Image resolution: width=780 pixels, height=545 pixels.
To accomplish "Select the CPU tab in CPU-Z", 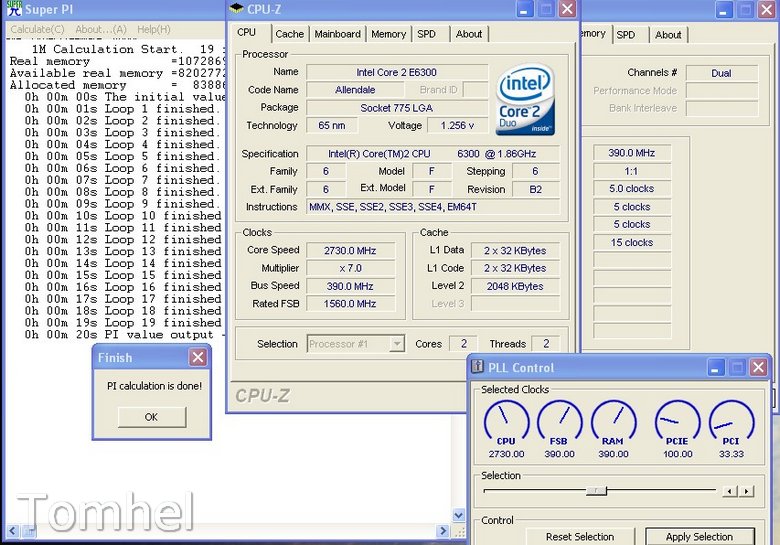I will (247, 32).
